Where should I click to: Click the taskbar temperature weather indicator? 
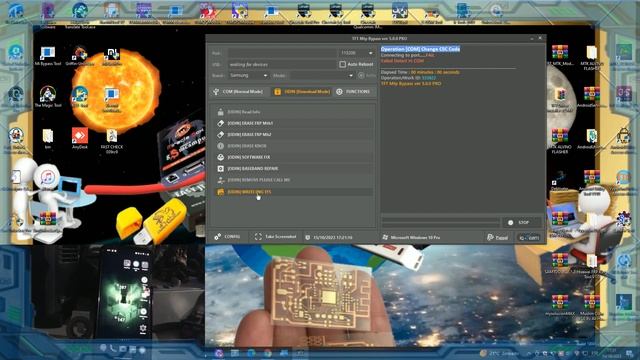pos(498,353)
